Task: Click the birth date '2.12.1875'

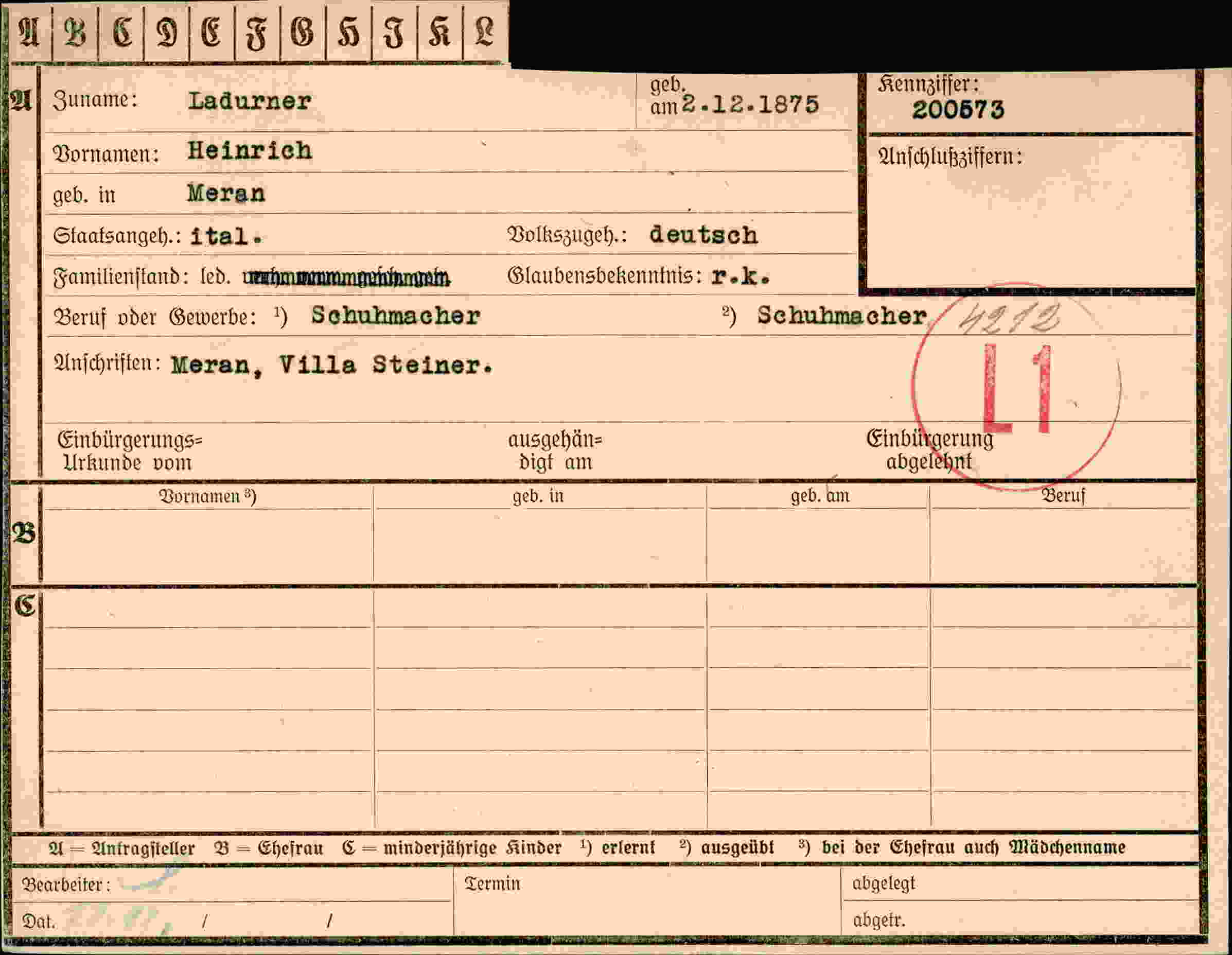Action: pos(750,105)
